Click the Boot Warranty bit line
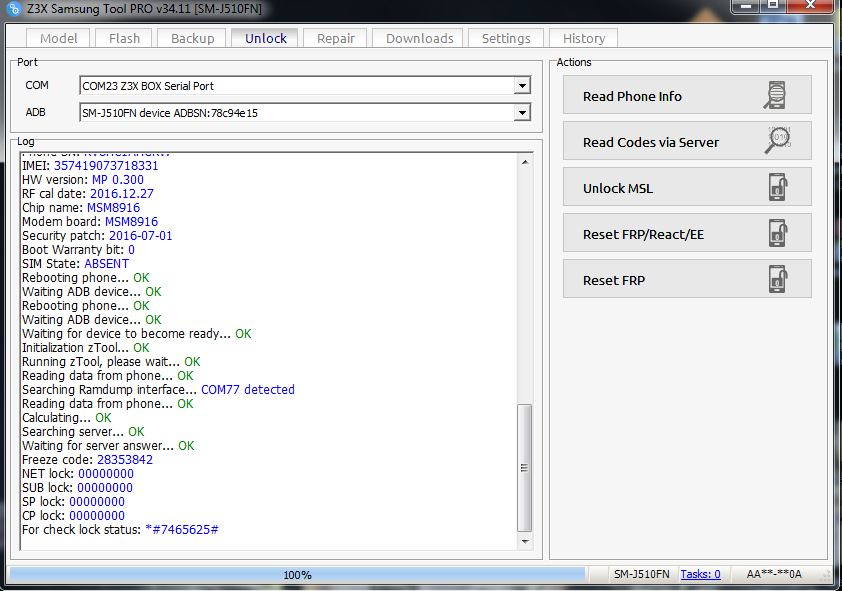842x591 pixels. 78,250
